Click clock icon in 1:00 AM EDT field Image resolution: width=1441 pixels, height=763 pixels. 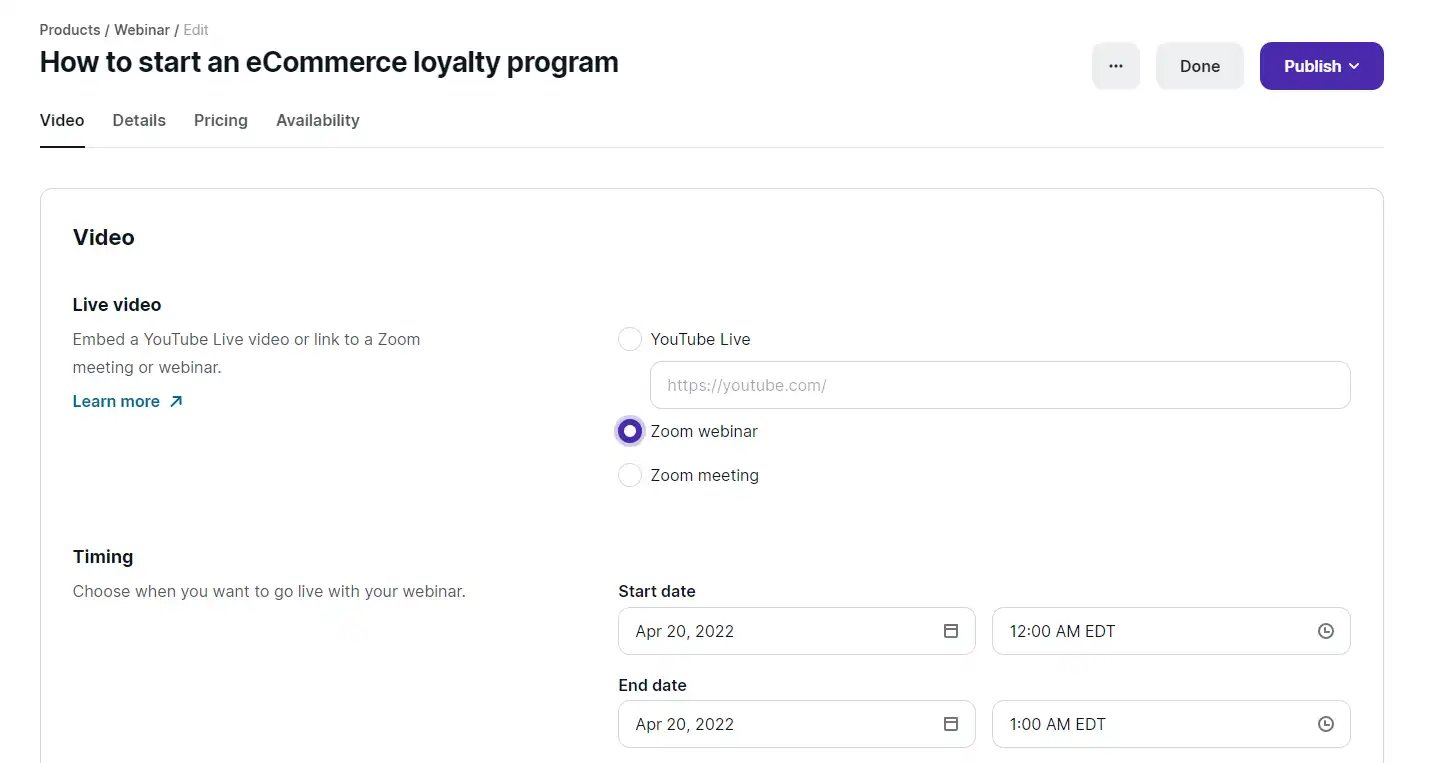click(1326, 724)
